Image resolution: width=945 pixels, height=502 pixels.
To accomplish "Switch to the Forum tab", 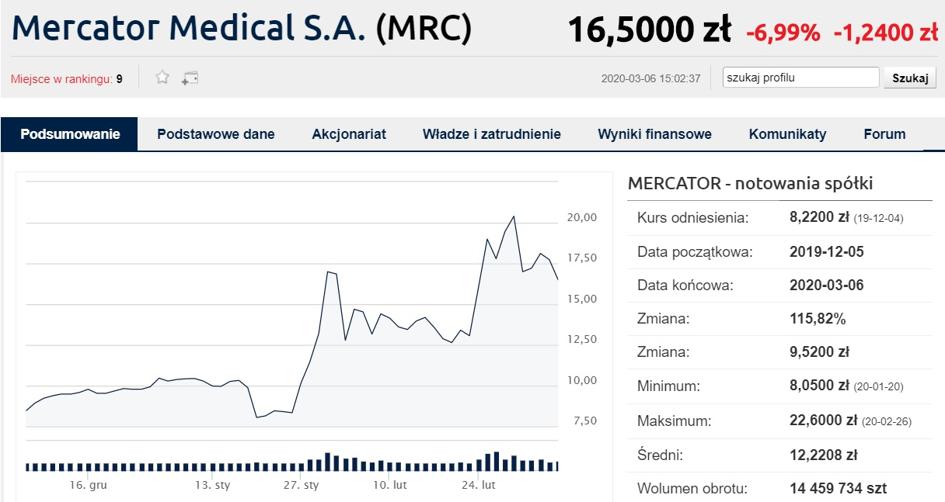I will click(884, 134).
